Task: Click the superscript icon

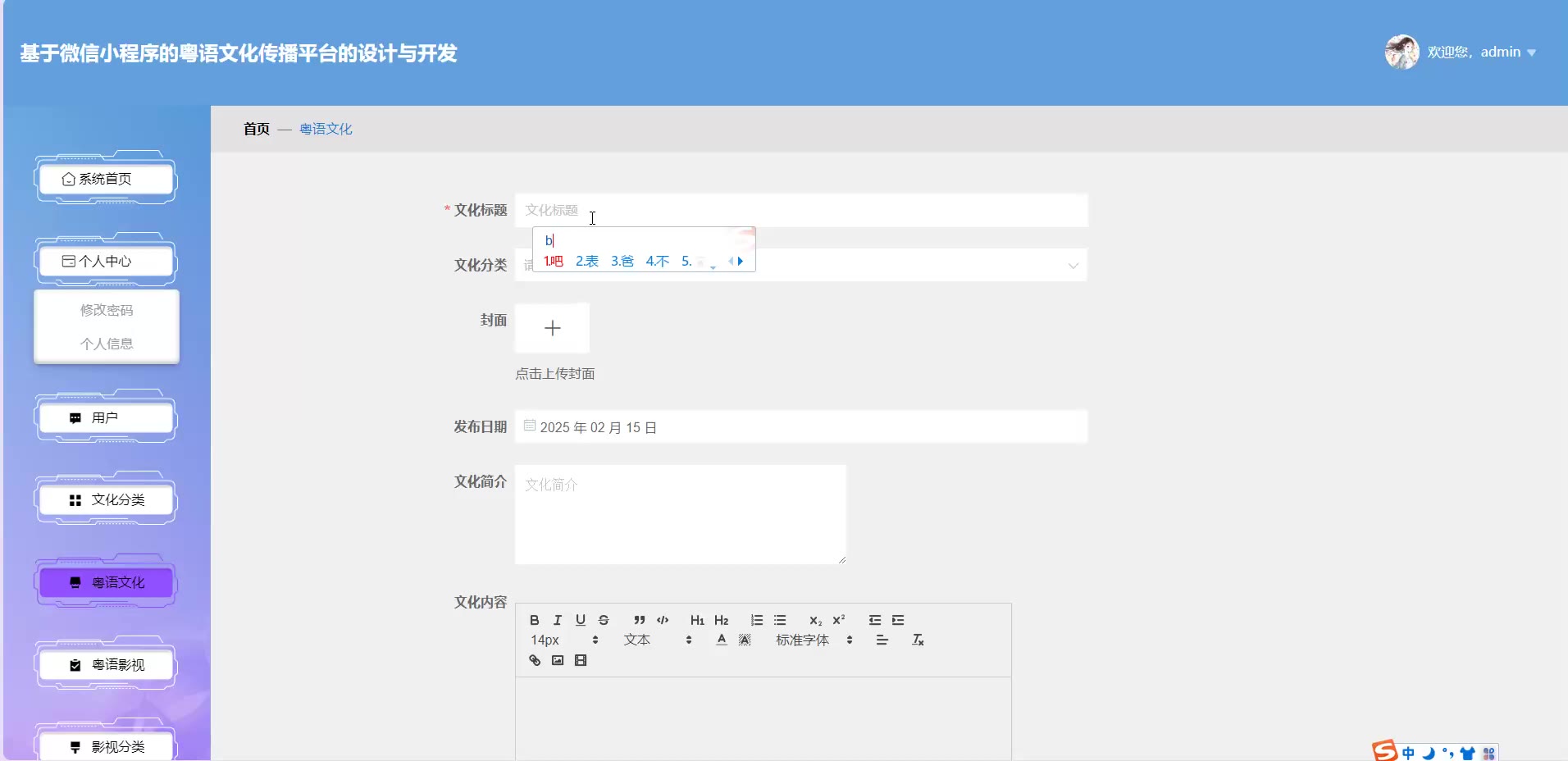Action: point(839,620)
